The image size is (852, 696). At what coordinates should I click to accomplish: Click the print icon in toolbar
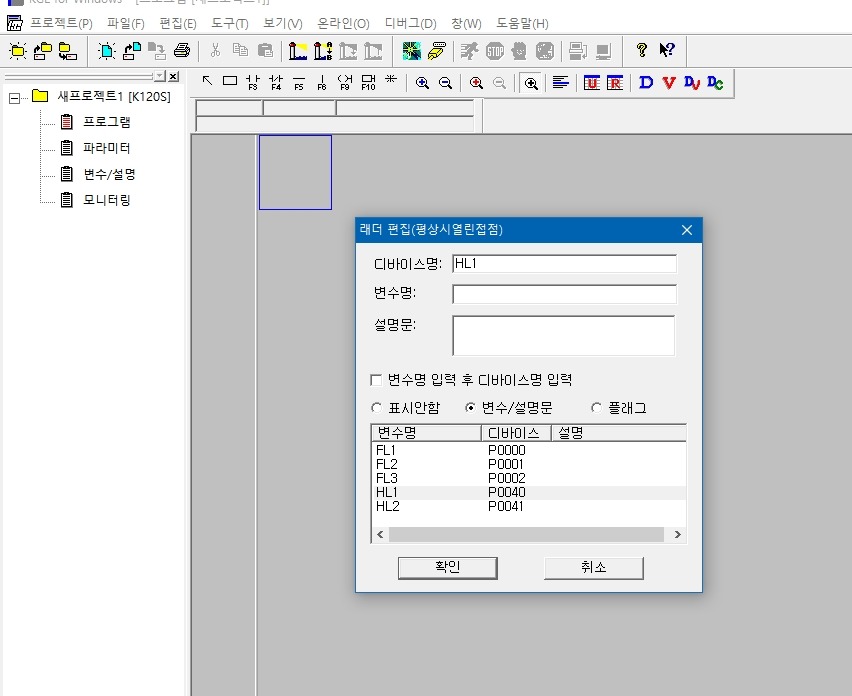click(x=181, y=50)
